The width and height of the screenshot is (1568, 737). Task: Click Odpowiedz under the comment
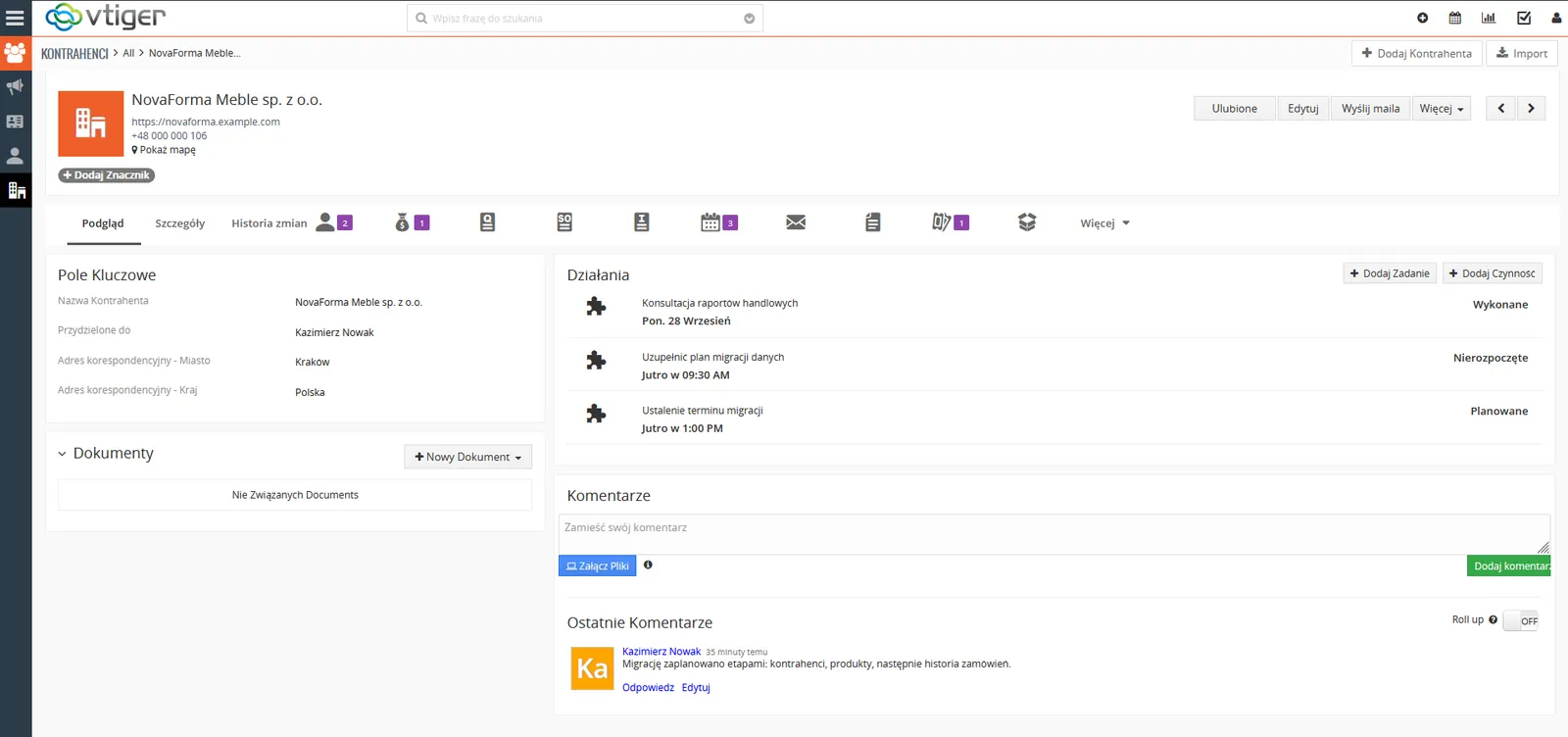[x=648, y=687]
